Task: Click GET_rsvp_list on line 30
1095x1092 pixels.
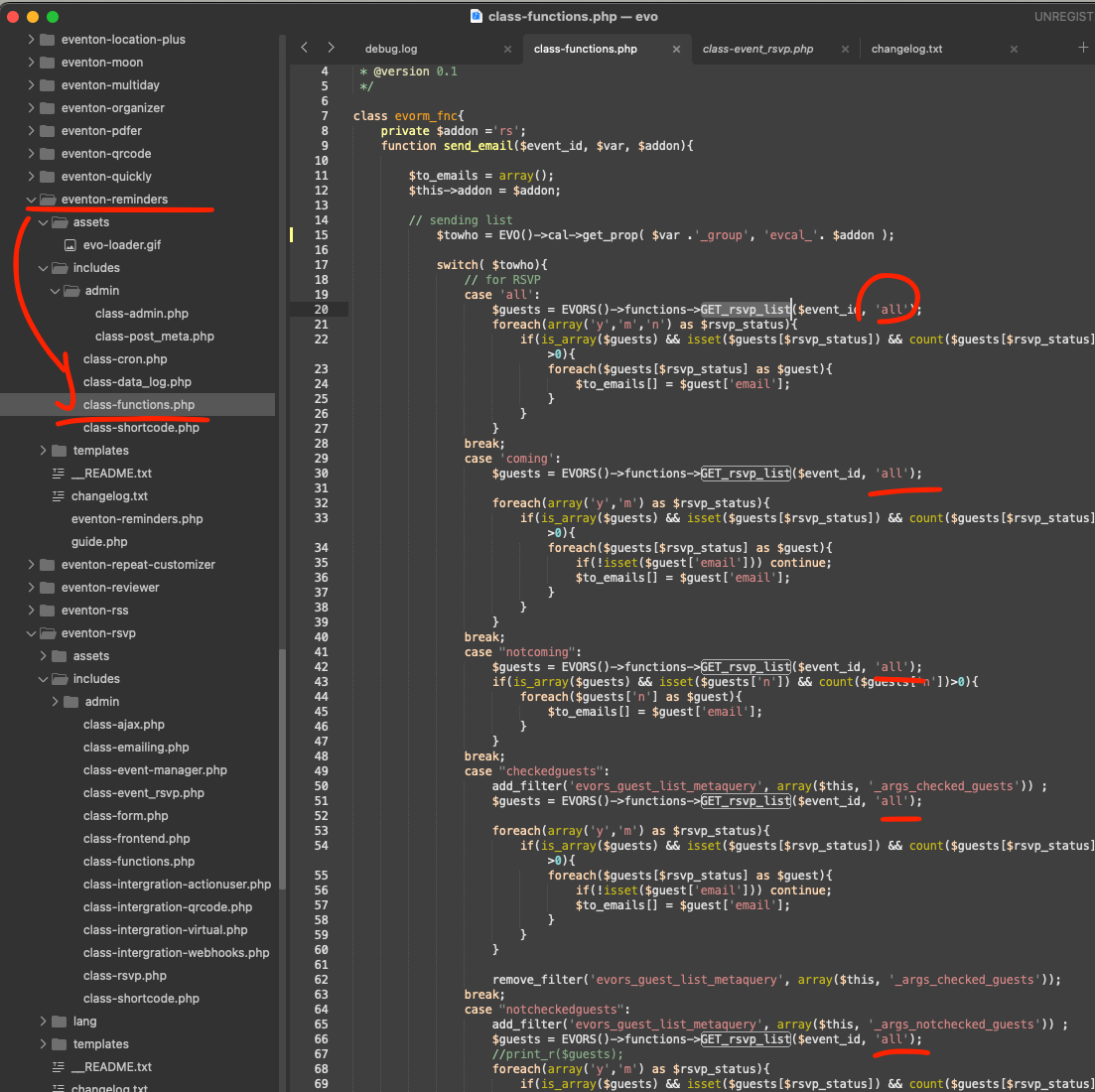Action: pos(746,474)
